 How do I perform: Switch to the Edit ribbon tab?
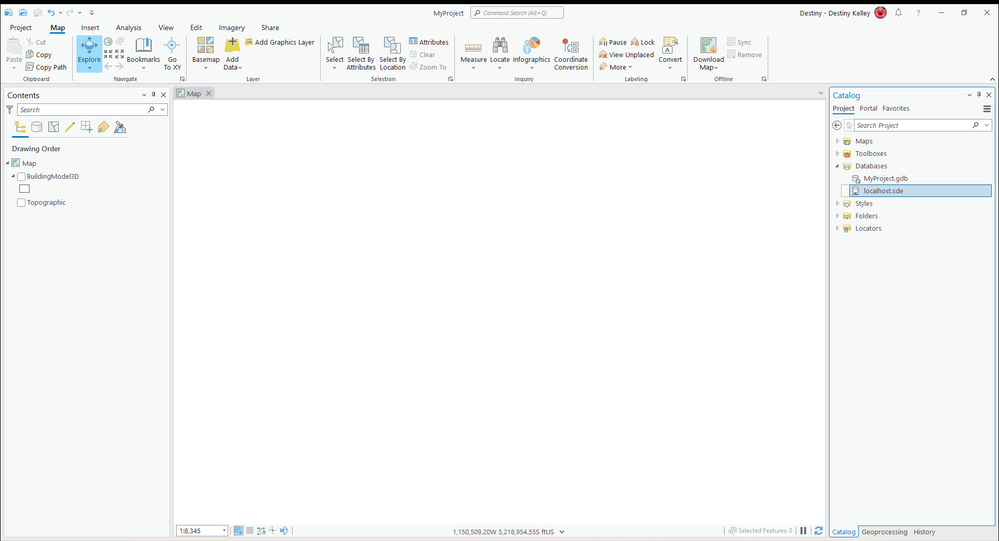[x=196, y=27]
